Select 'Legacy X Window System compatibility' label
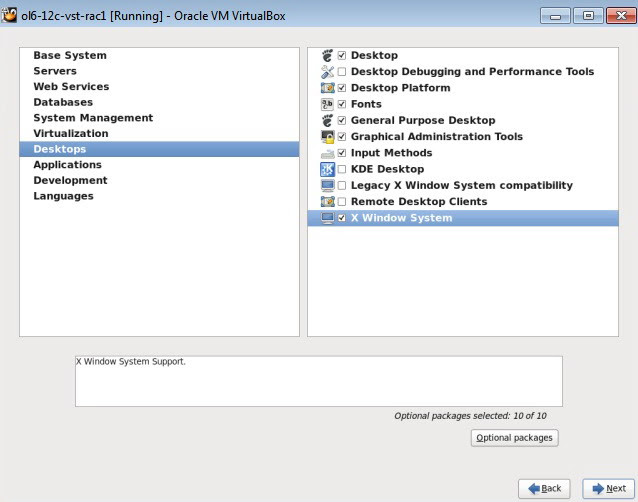 pos(462,186)
